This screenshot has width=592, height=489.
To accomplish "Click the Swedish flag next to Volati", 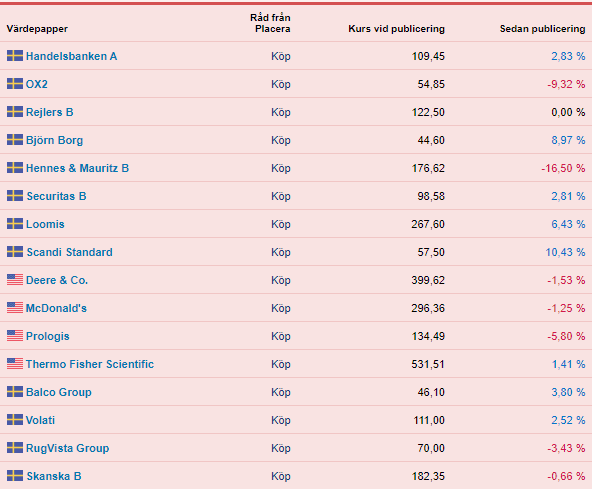I will (x=15, y=420).
